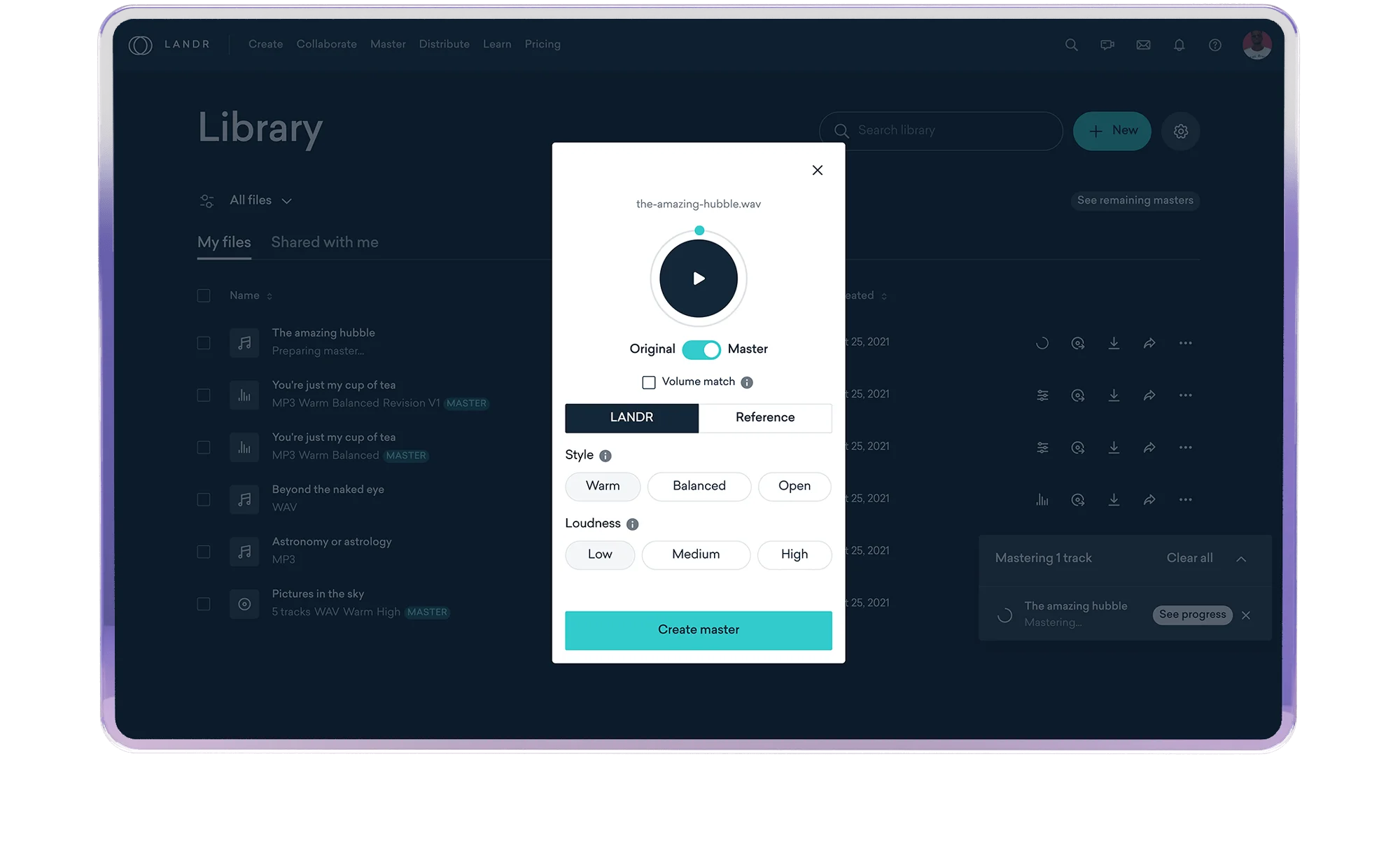Click the filter sliders icon beside All files

point(206,201)
